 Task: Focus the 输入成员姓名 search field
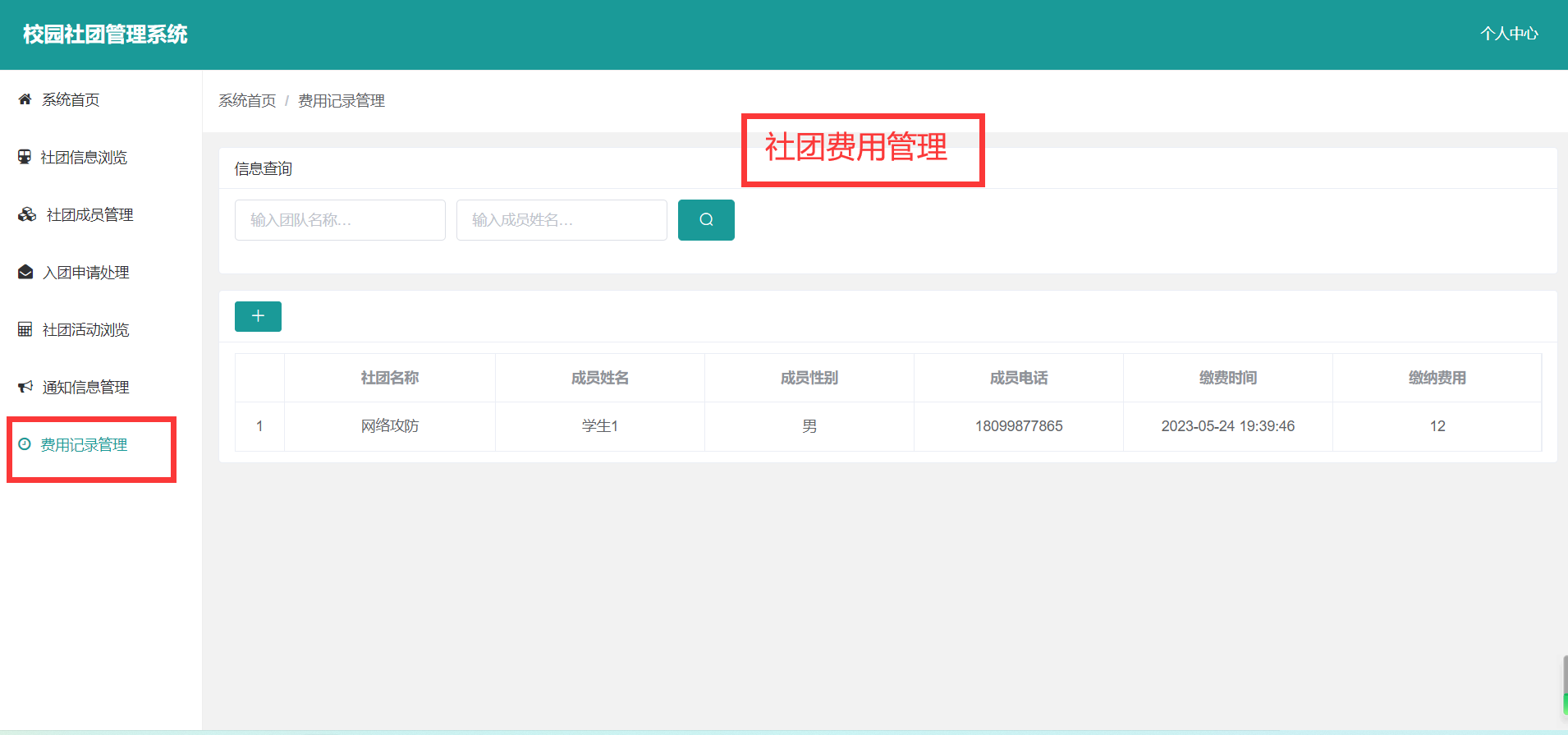click(x=562, y=220)
